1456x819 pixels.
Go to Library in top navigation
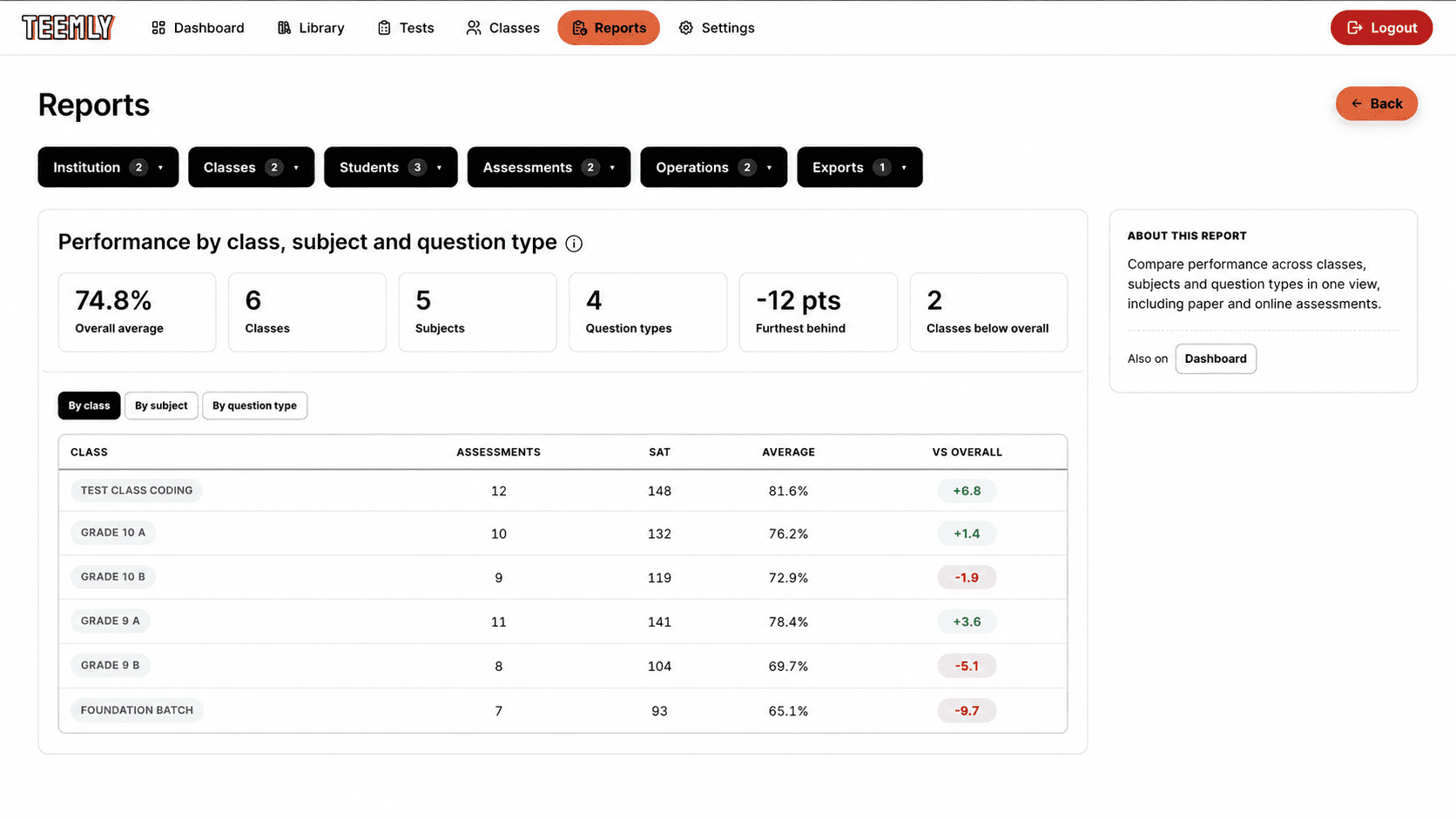pos(311,28)
